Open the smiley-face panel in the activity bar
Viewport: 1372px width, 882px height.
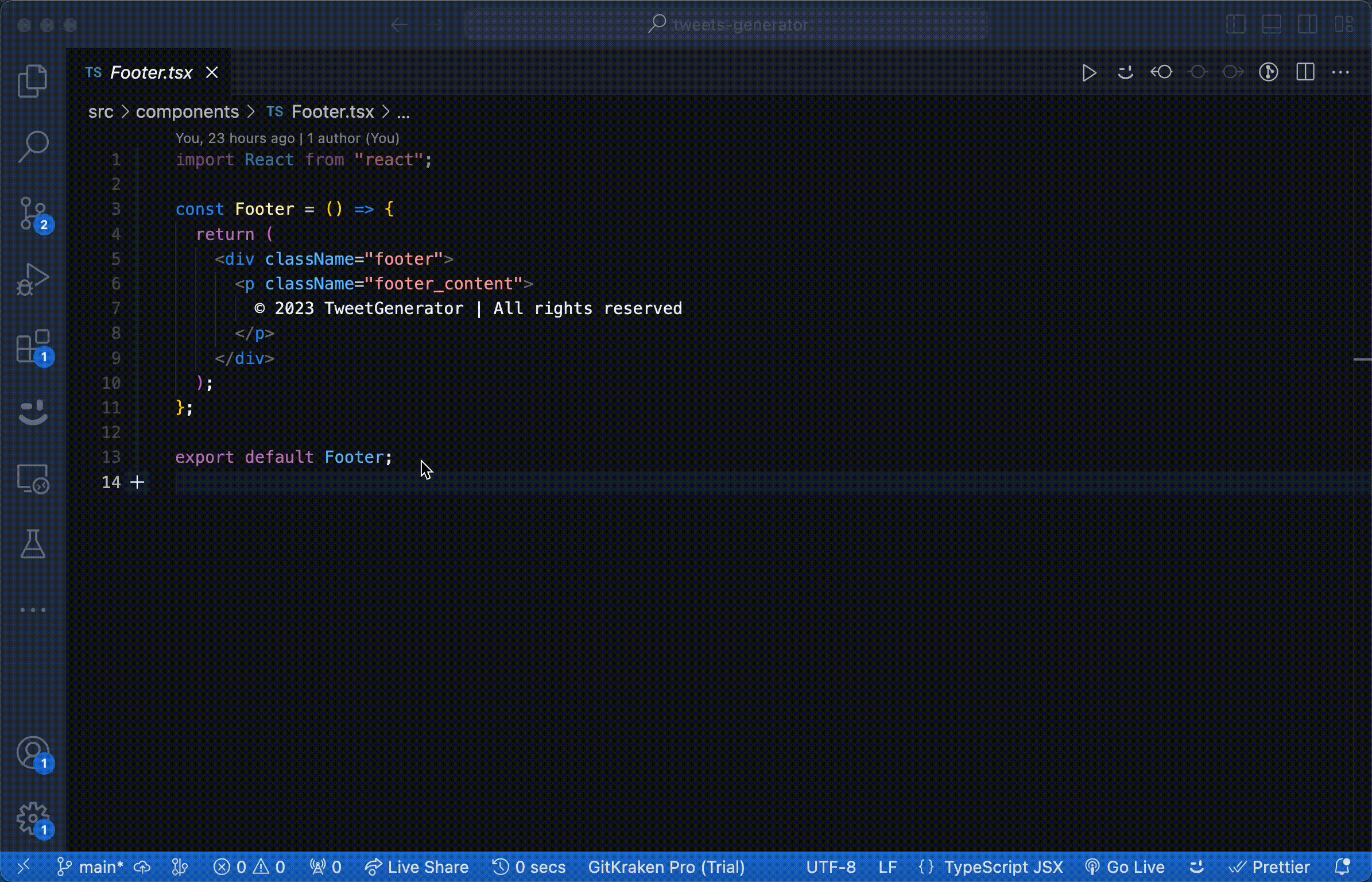point(33,412)
